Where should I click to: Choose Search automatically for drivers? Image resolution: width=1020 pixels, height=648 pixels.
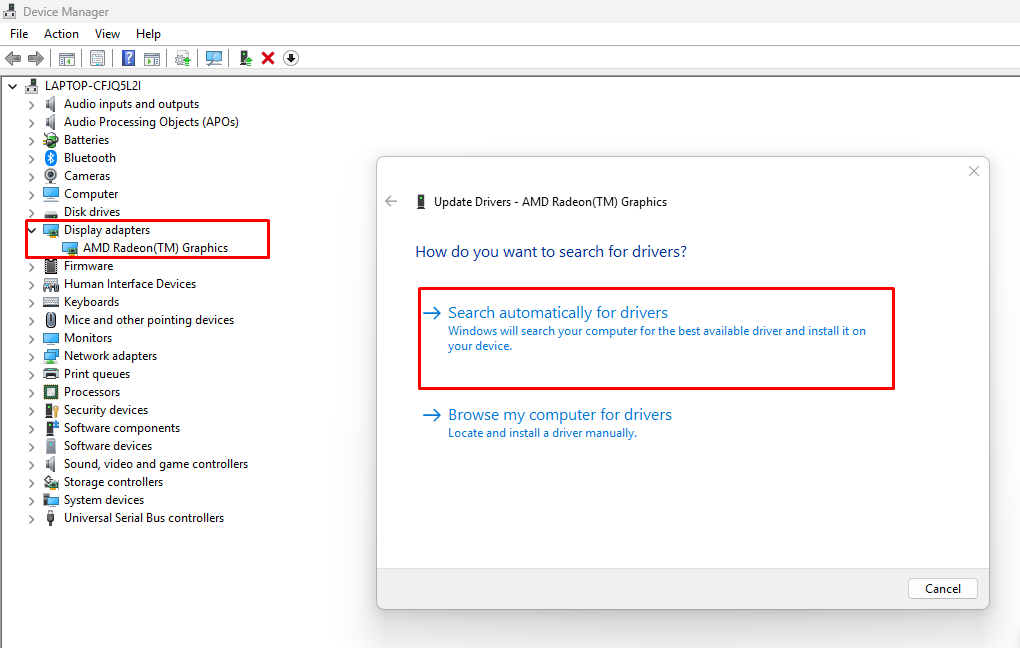click(x=557, y=313)
